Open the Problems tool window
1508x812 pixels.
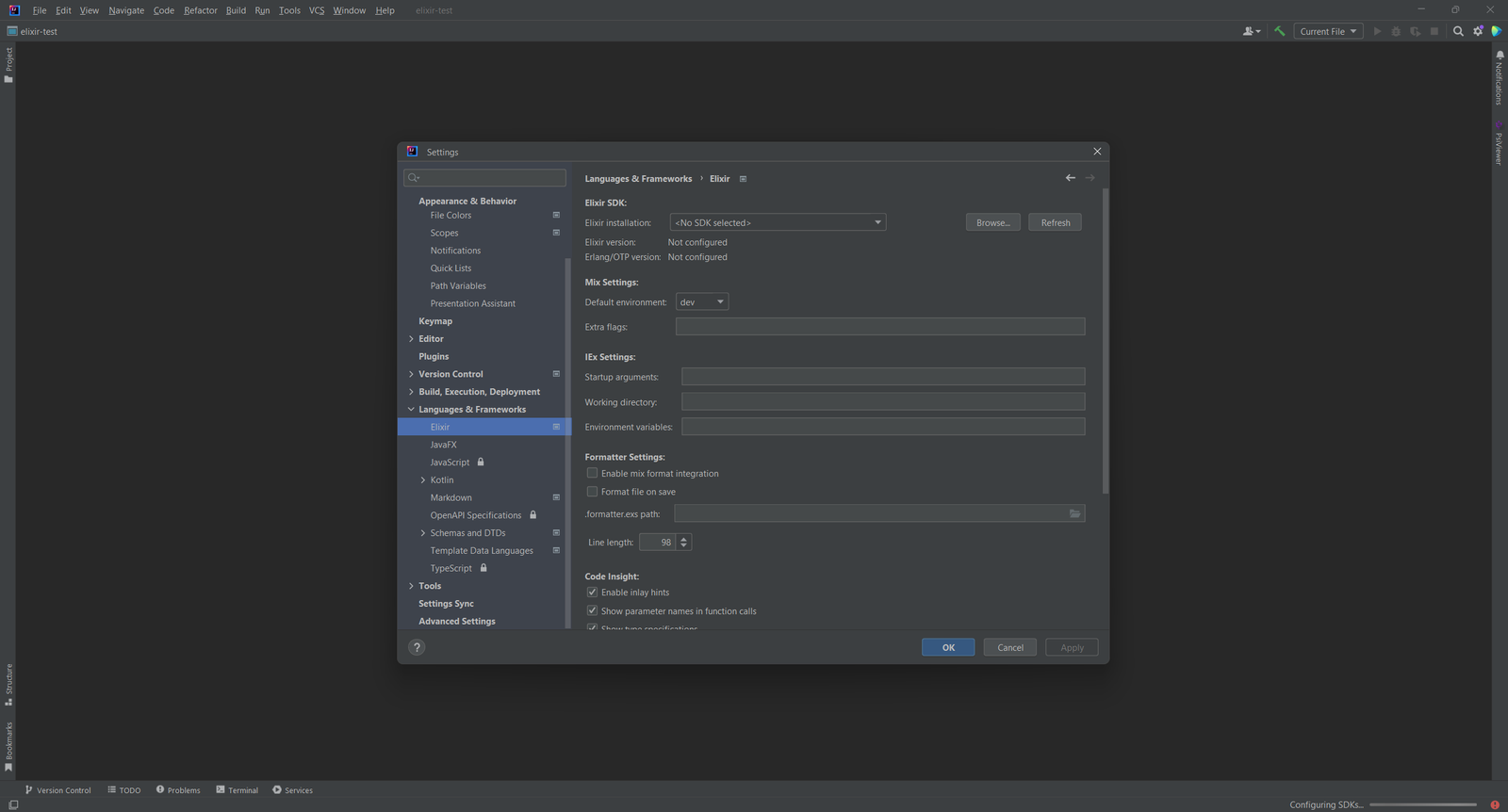pos(178,790)
